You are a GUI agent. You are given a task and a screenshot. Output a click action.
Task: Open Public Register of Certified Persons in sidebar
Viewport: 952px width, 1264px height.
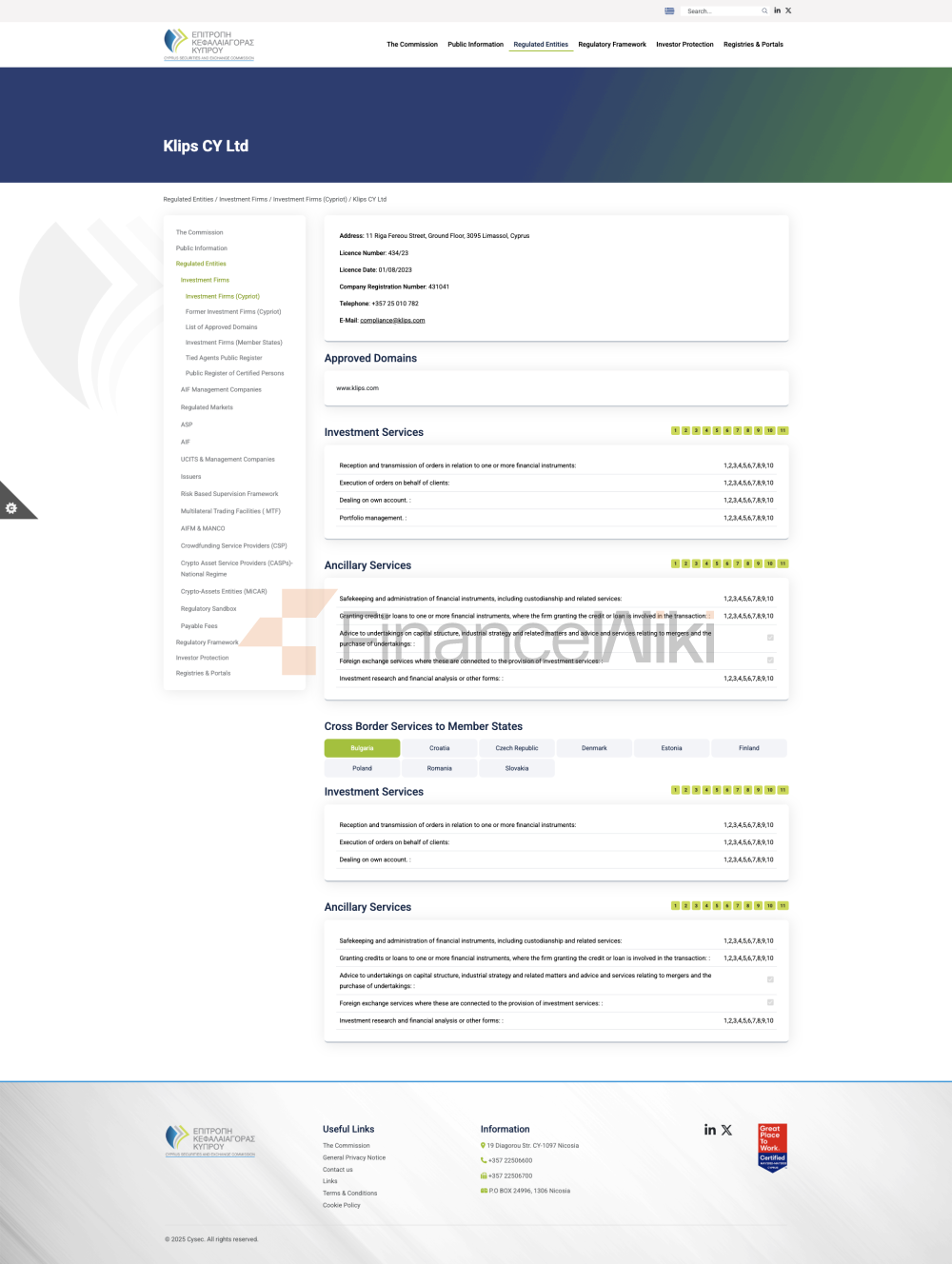pyautogui.click(x=234, y=373)
